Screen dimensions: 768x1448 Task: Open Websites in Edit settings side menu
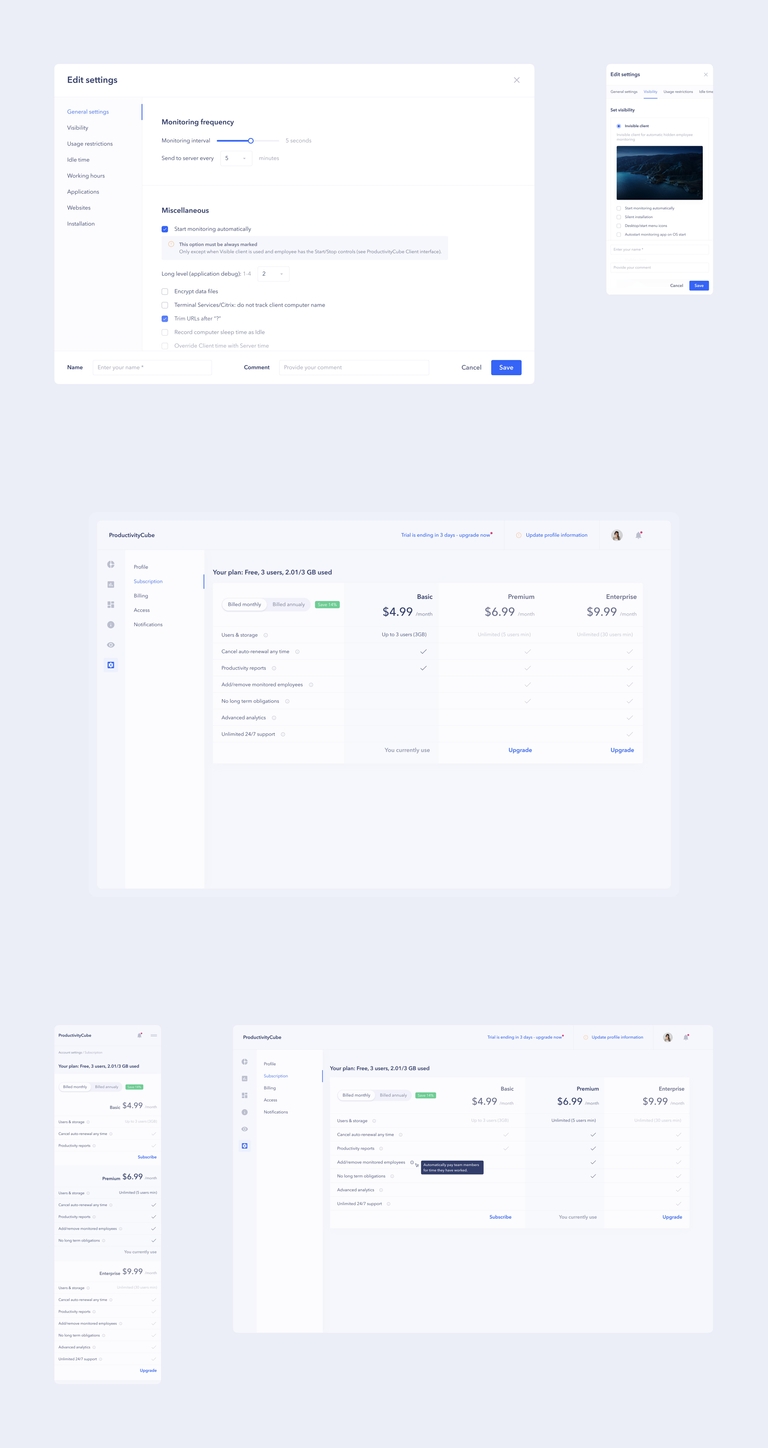pyautogui.click(x=79, y=208)
